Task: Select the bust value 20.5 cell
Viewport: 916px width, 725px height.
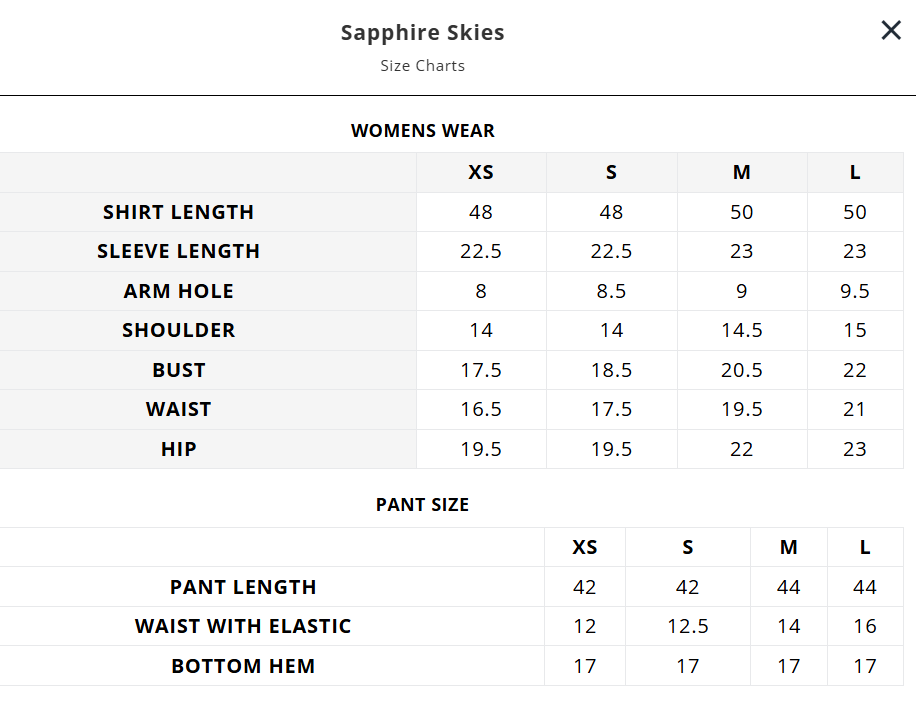Action: [741, 370]
